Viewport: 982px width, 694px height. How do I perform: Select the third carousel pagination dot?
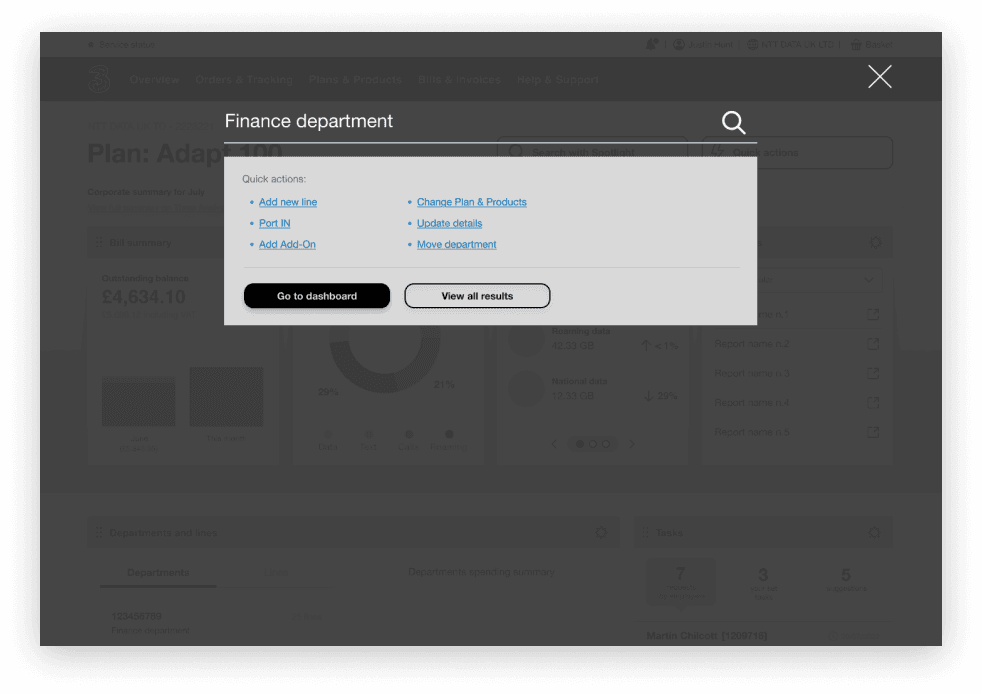coord(606,444)
